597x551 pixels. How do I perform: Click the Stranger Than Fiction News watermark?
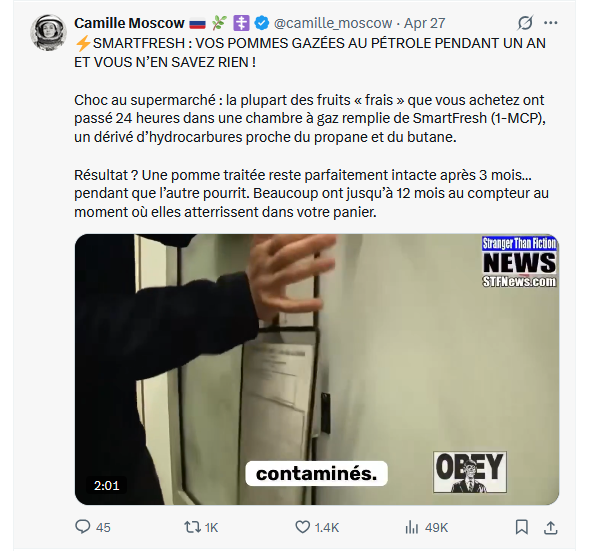point(519,262)
